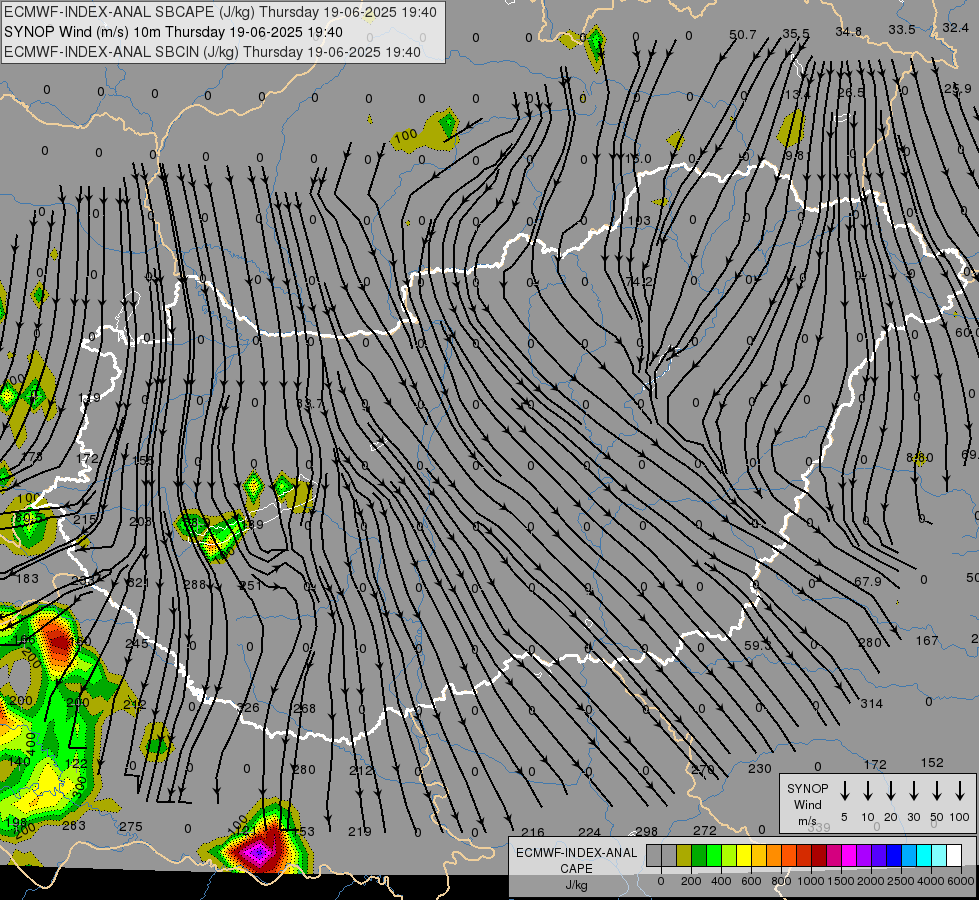Click the 30 m/s wind arrow in legend
This screenshot has width=979, height=900.
pyautogui.click(x=913, y=791)
